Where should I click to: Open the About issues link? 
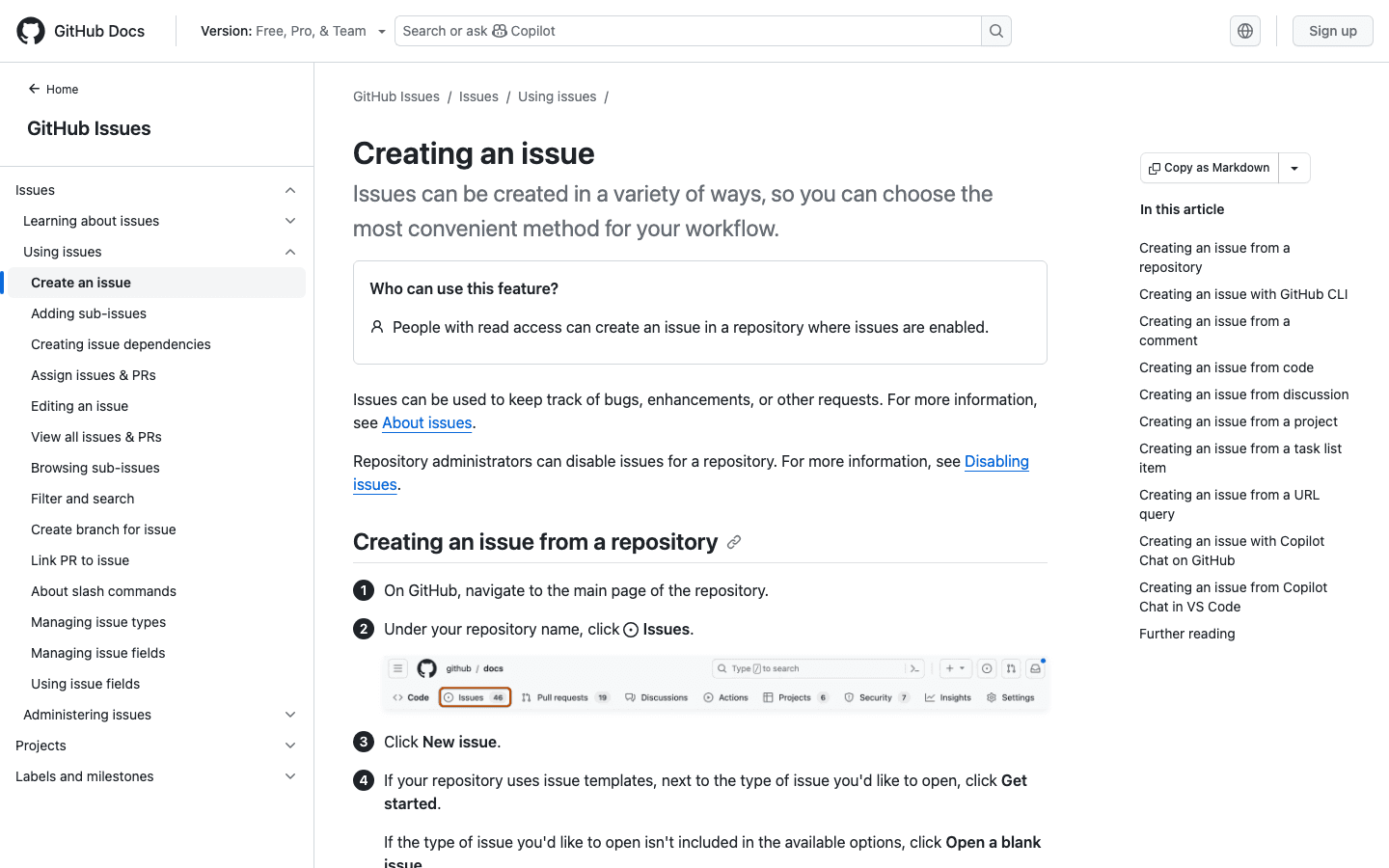426,422
